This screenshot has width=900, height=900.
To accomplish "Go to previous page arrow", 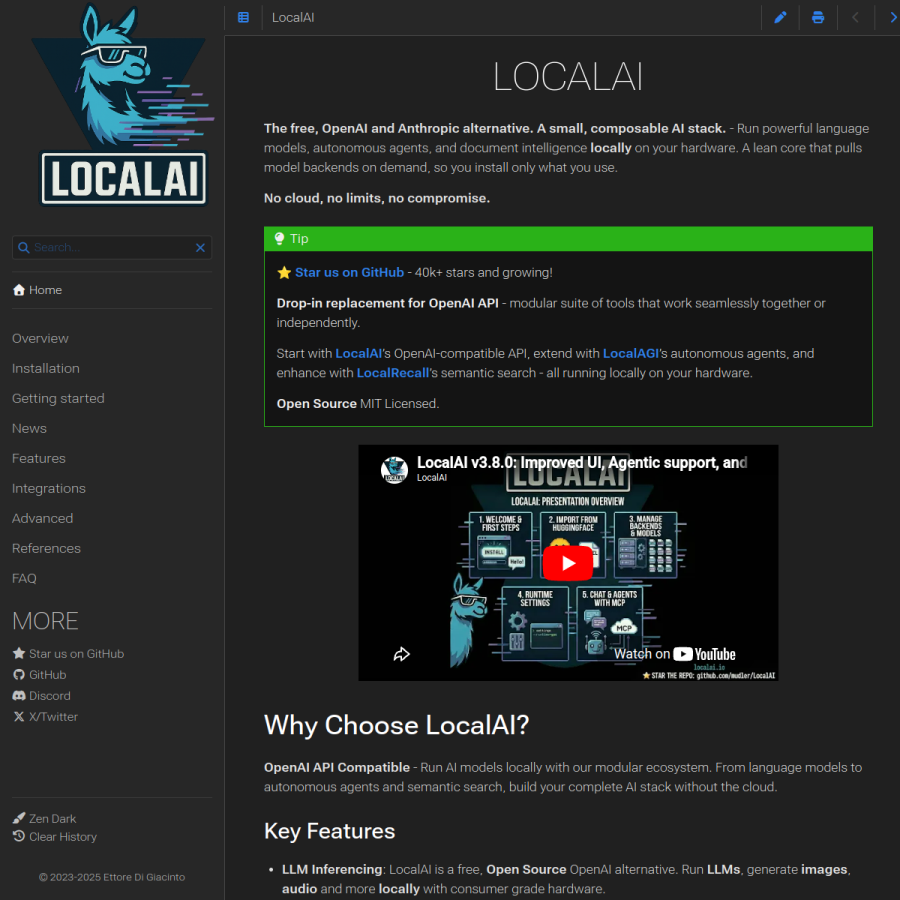I will tap(855, 17).
